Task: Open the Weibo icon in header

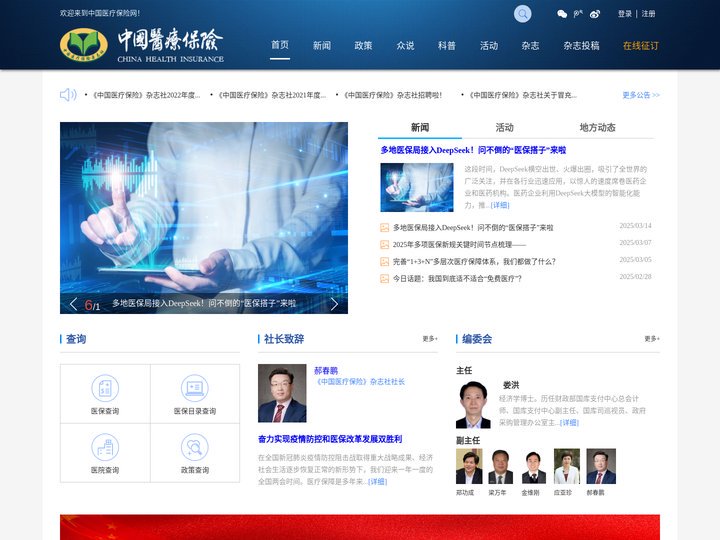Action: point(595,14)
